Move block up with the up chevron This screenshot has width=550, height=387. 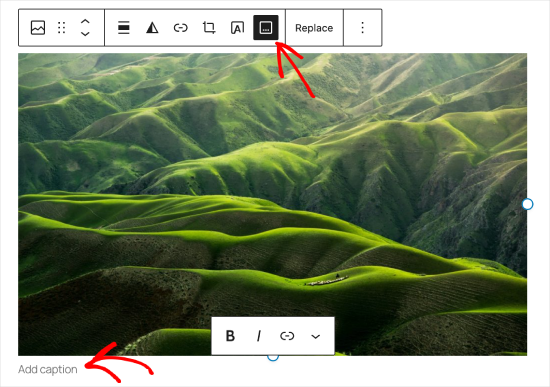pyautogui.click(x=85, y=22)
